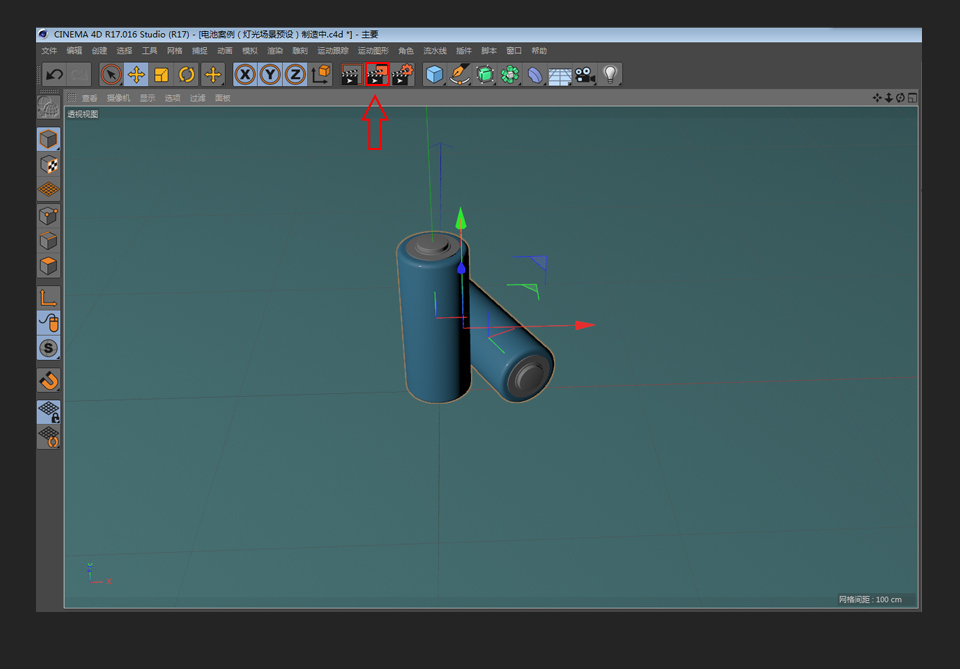960x669 pixels.
Task: Add a Cube primitive object
Action: [x=436, y=74]
